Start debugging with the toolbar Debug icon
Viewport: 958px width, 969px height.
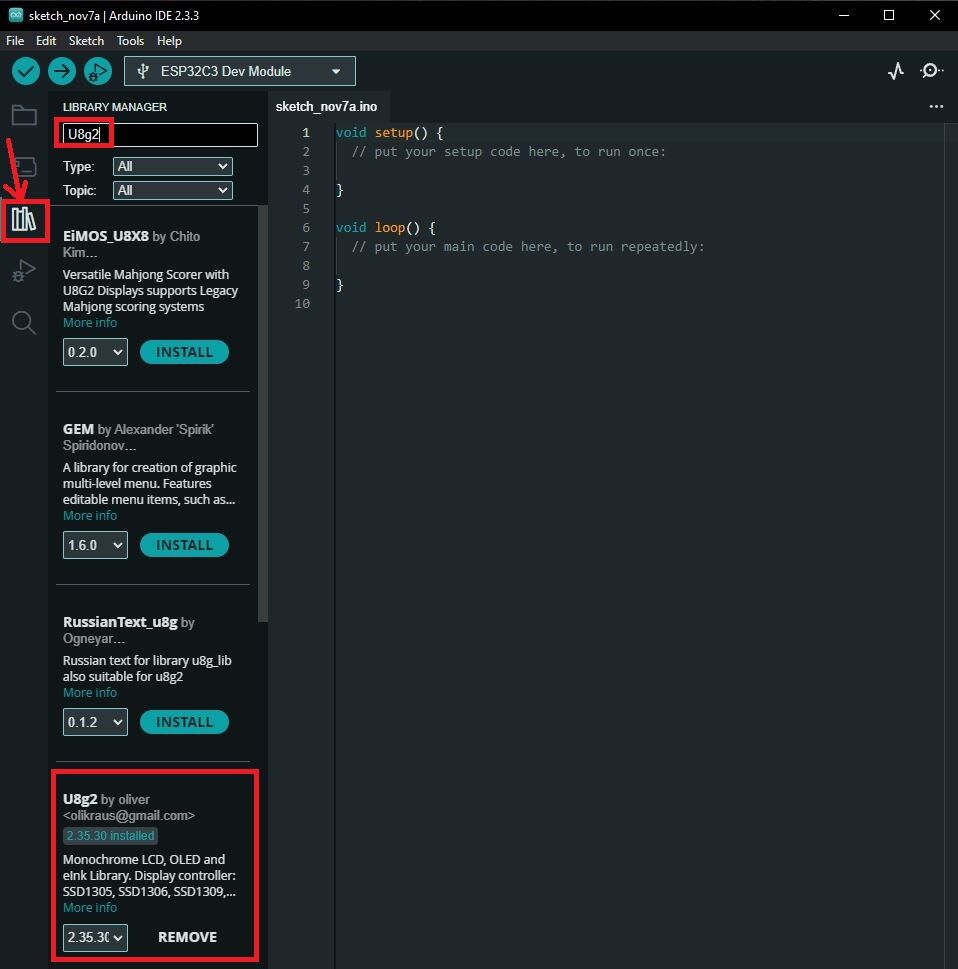pos(97,71)
